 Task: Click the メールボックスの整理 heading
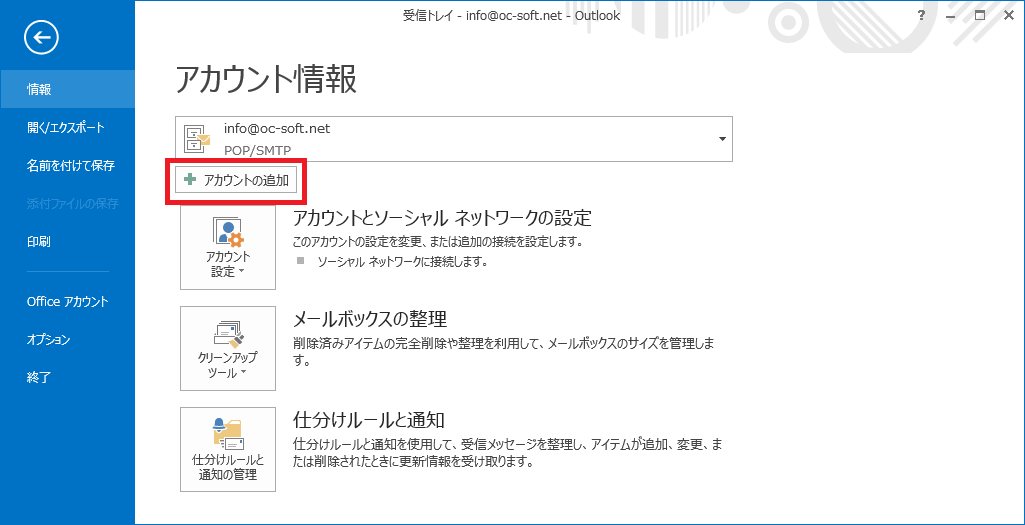tap(370, 318)
